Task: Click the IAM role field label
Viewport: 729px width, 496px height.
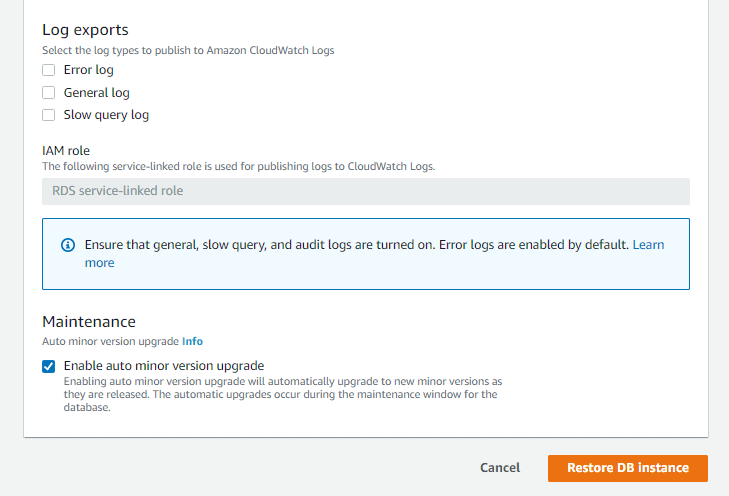Action: pyautogui.click(x=66, y=151)
